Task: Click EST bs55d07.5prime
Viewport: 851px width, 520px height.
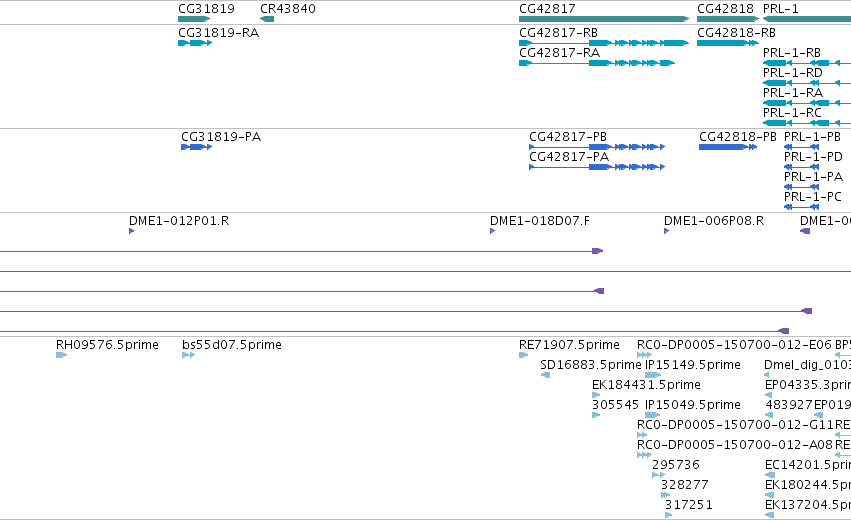Action: [232, 345]
